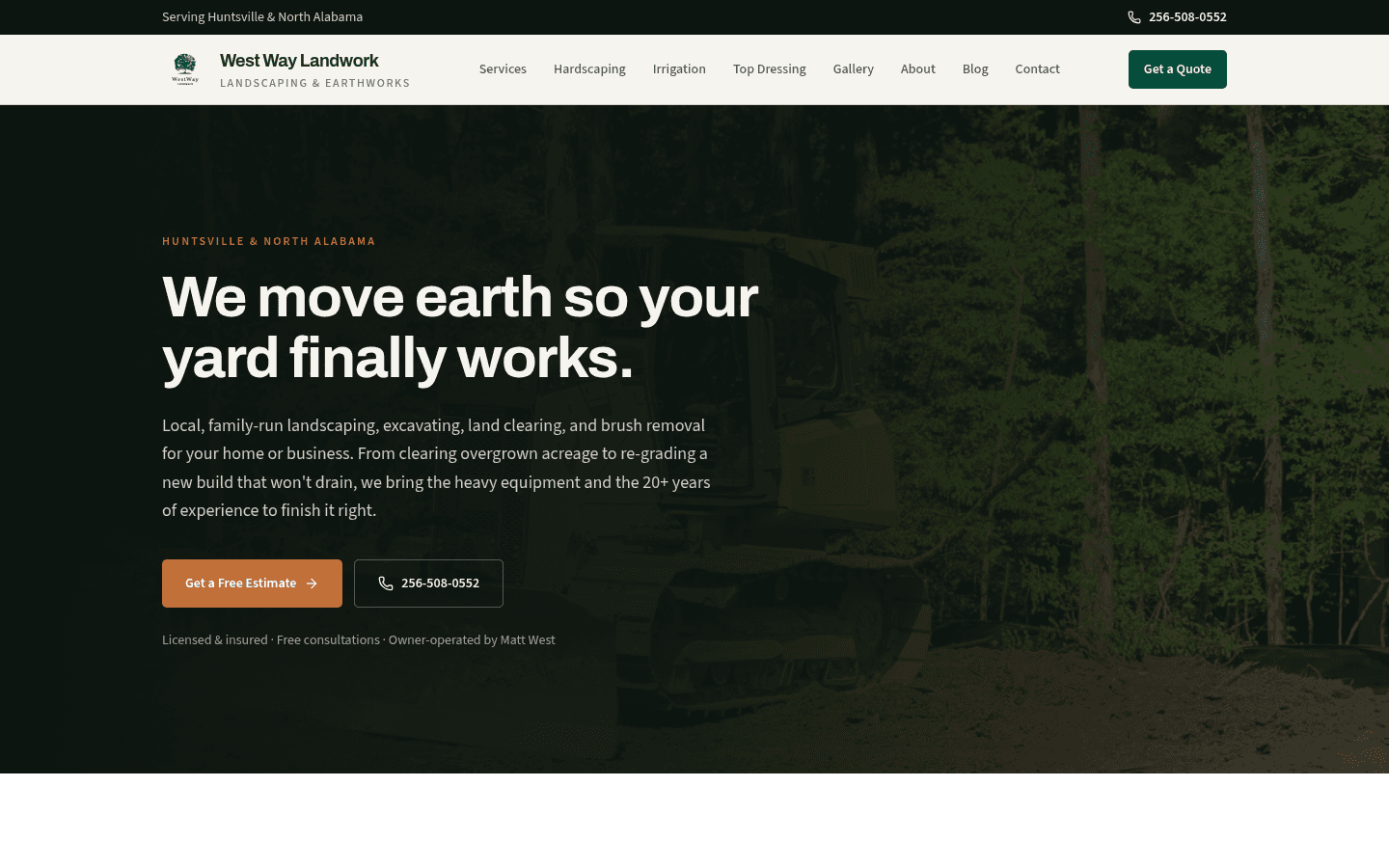Click the Landscaping & Earthworks tagline
Screen dimensions: 1389x868
[315, 83]
